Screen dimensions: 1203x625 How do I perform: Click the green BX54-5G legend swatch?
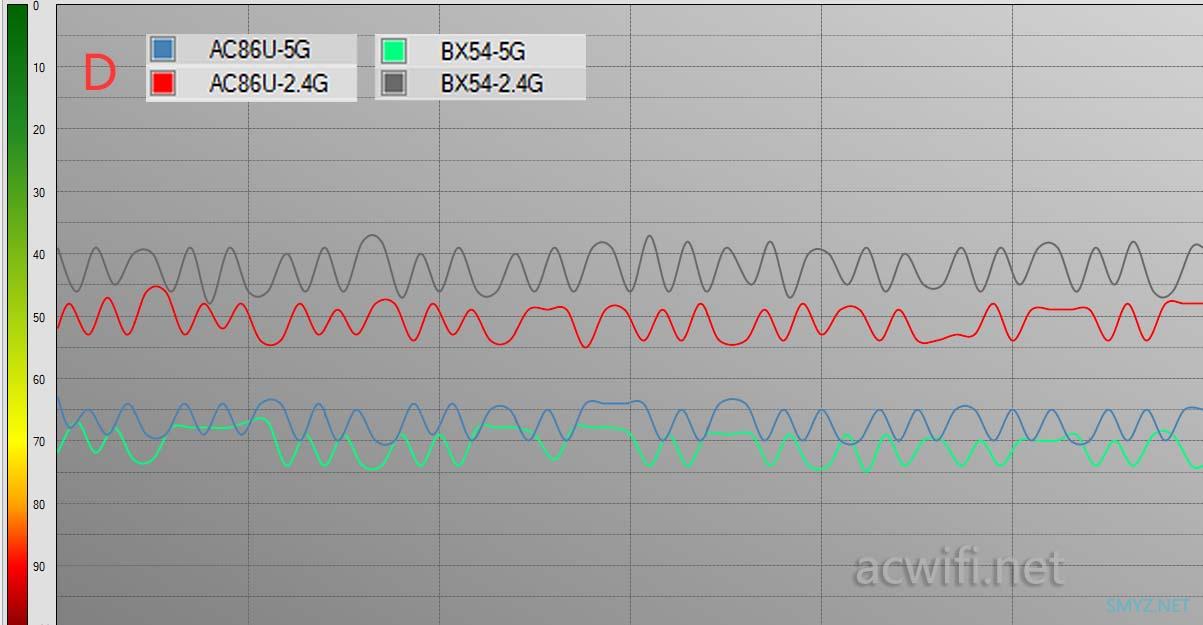(x=393, y=50)
